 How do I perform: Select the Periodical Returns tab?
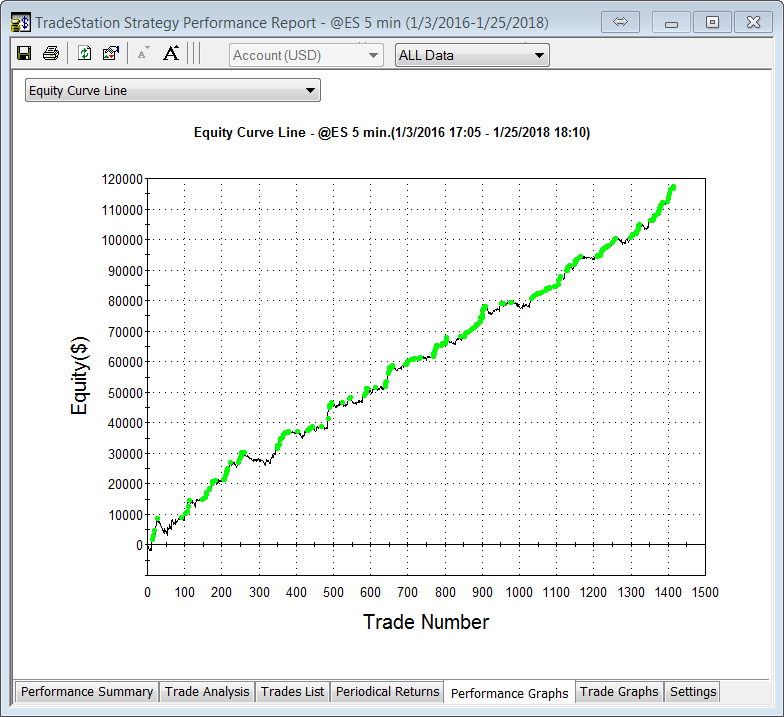pos(387,691)
